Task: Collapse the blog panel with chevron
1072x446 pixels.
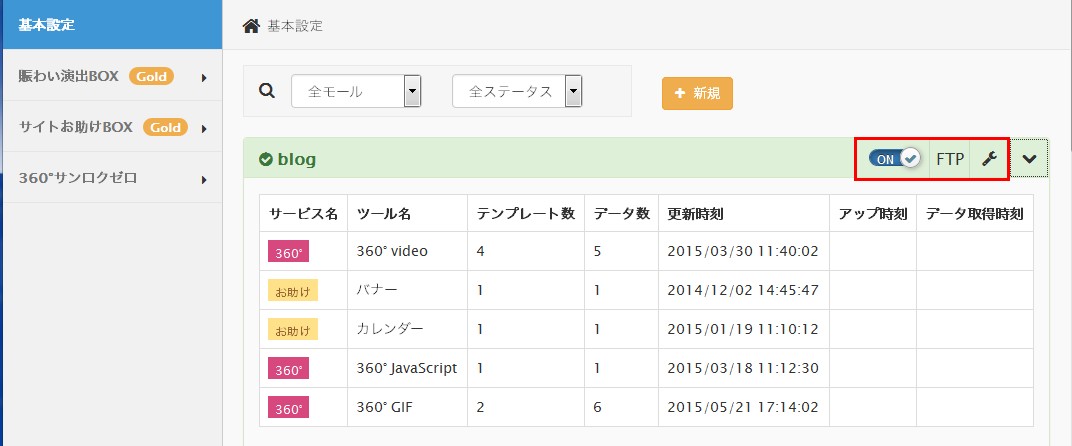Action: point(1029,159)
